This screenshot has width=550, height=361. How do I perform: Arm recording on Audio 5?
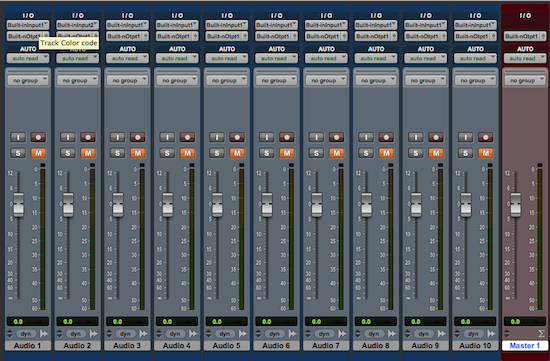coord(237,137)
